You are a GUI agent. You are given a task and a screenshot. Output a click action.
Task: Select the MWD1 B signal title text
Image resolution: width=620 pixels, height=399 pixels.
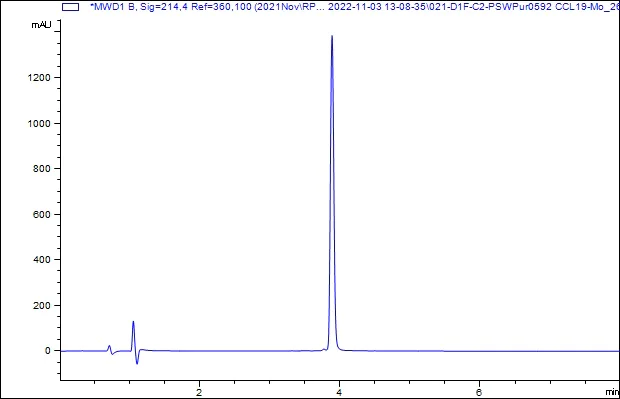coord(355,6)
